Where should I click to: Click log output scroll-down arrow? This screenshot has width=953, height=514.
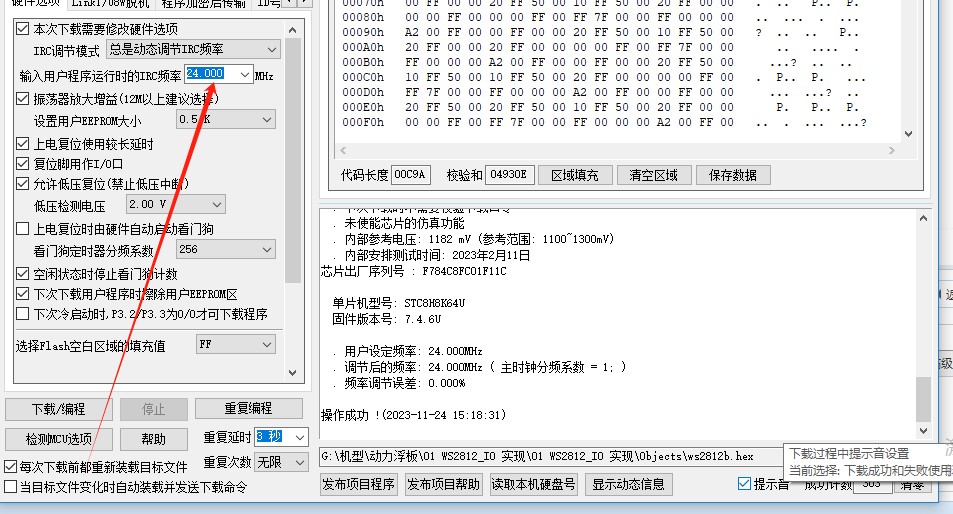[923, 431]
